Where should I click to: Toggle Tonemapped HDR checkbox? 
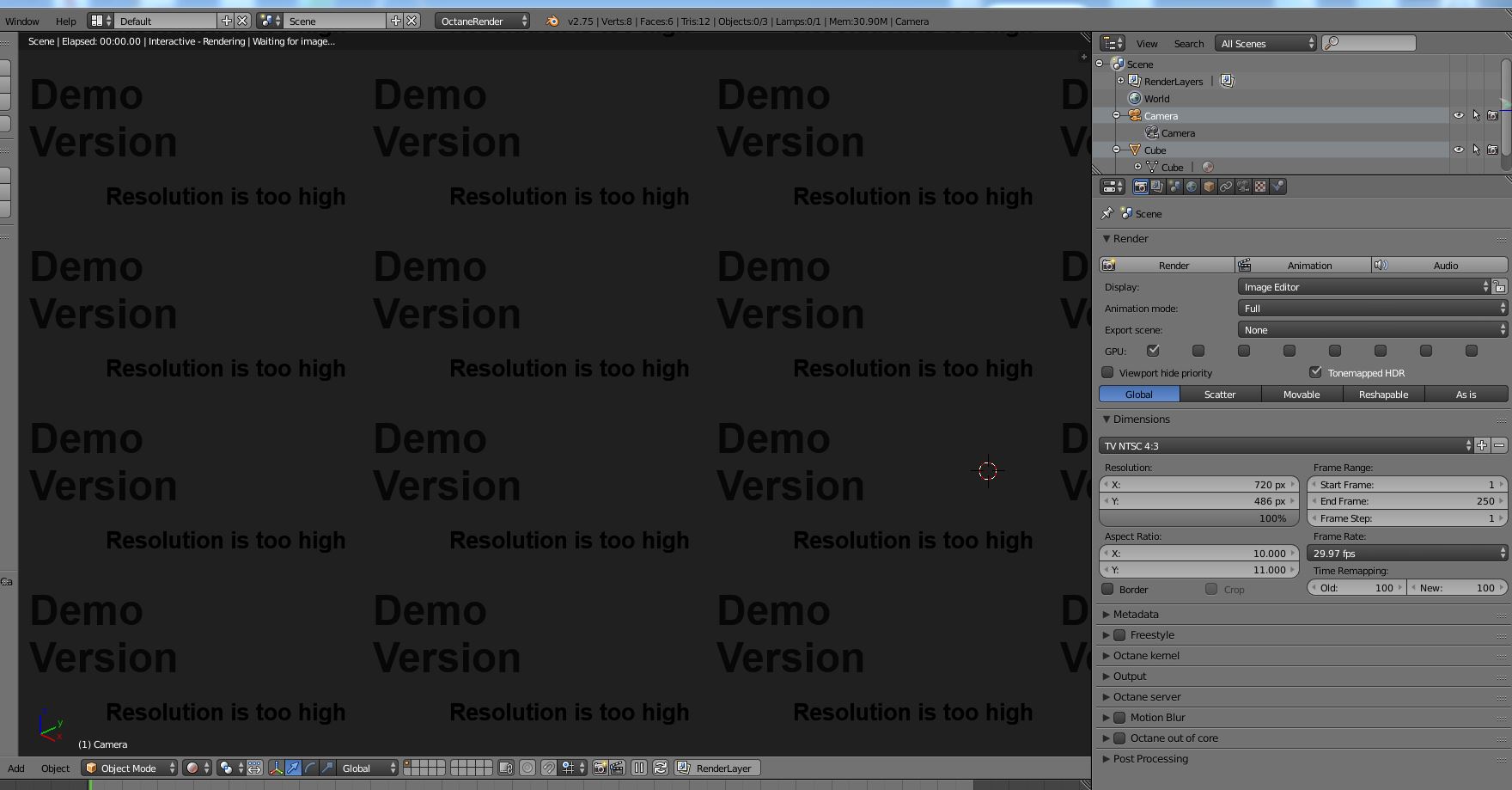pos(1315,372)
